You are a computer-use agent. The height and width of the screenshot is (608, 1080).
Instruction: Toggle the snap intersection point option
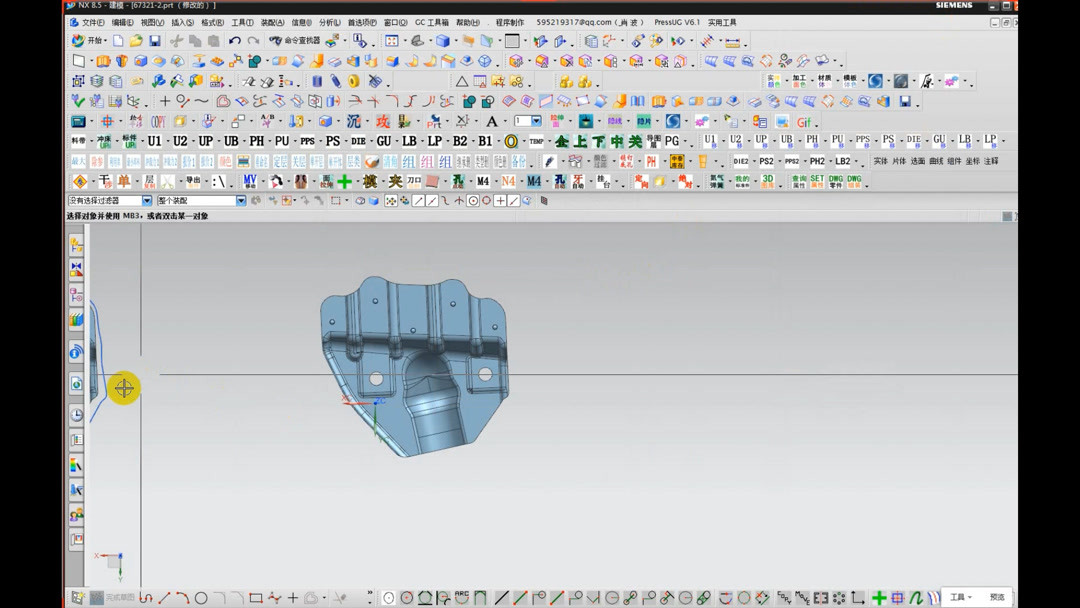pos(459,201)
